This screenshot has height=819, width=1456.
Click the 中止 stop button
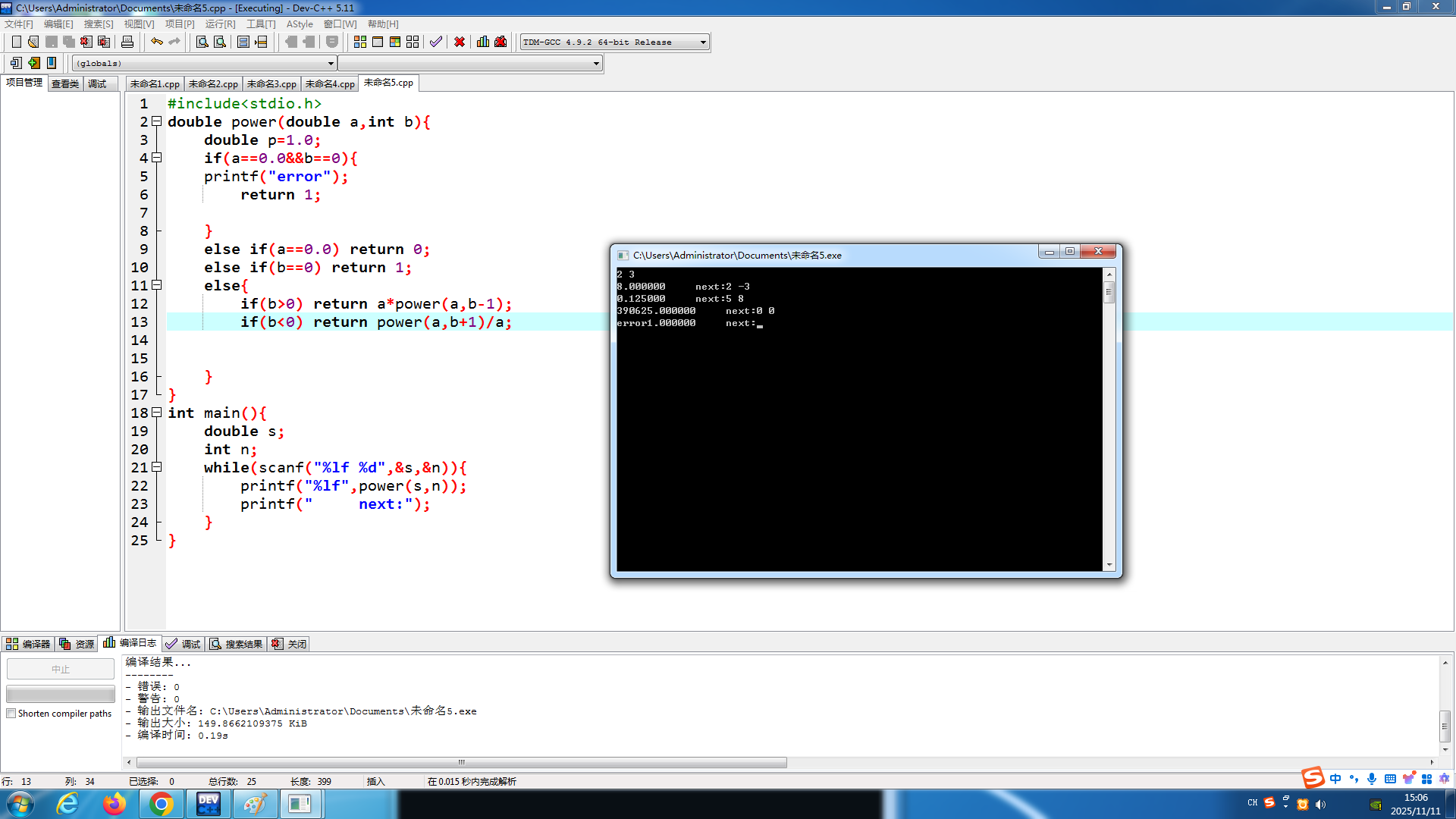61,669
